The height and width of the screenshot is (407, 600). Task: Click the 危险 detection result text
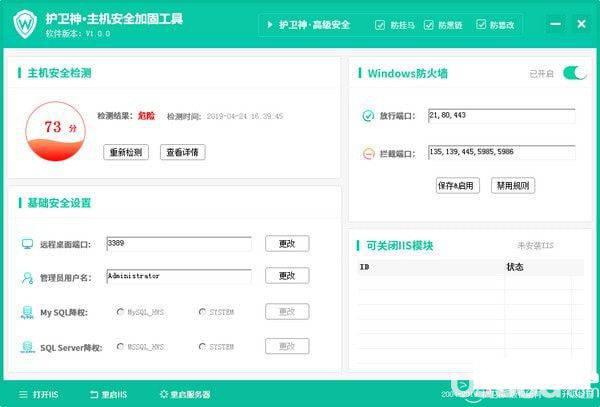pyautogui.click(x=147, y=116)
